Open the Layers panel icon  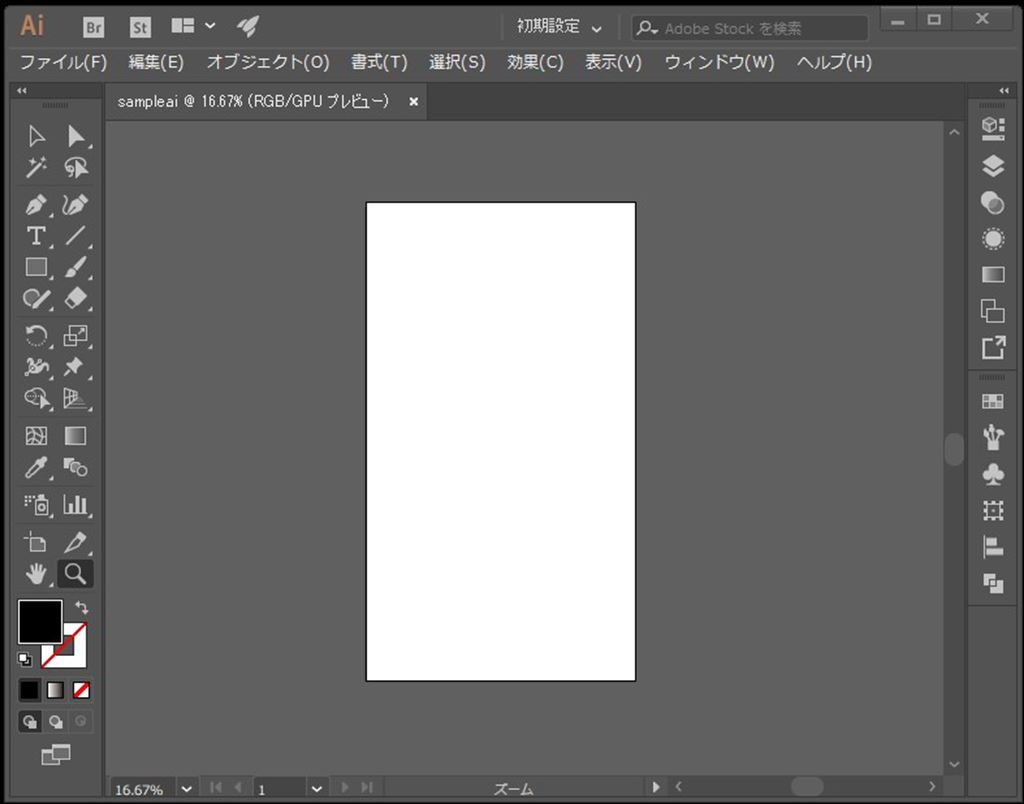point(992,165)
